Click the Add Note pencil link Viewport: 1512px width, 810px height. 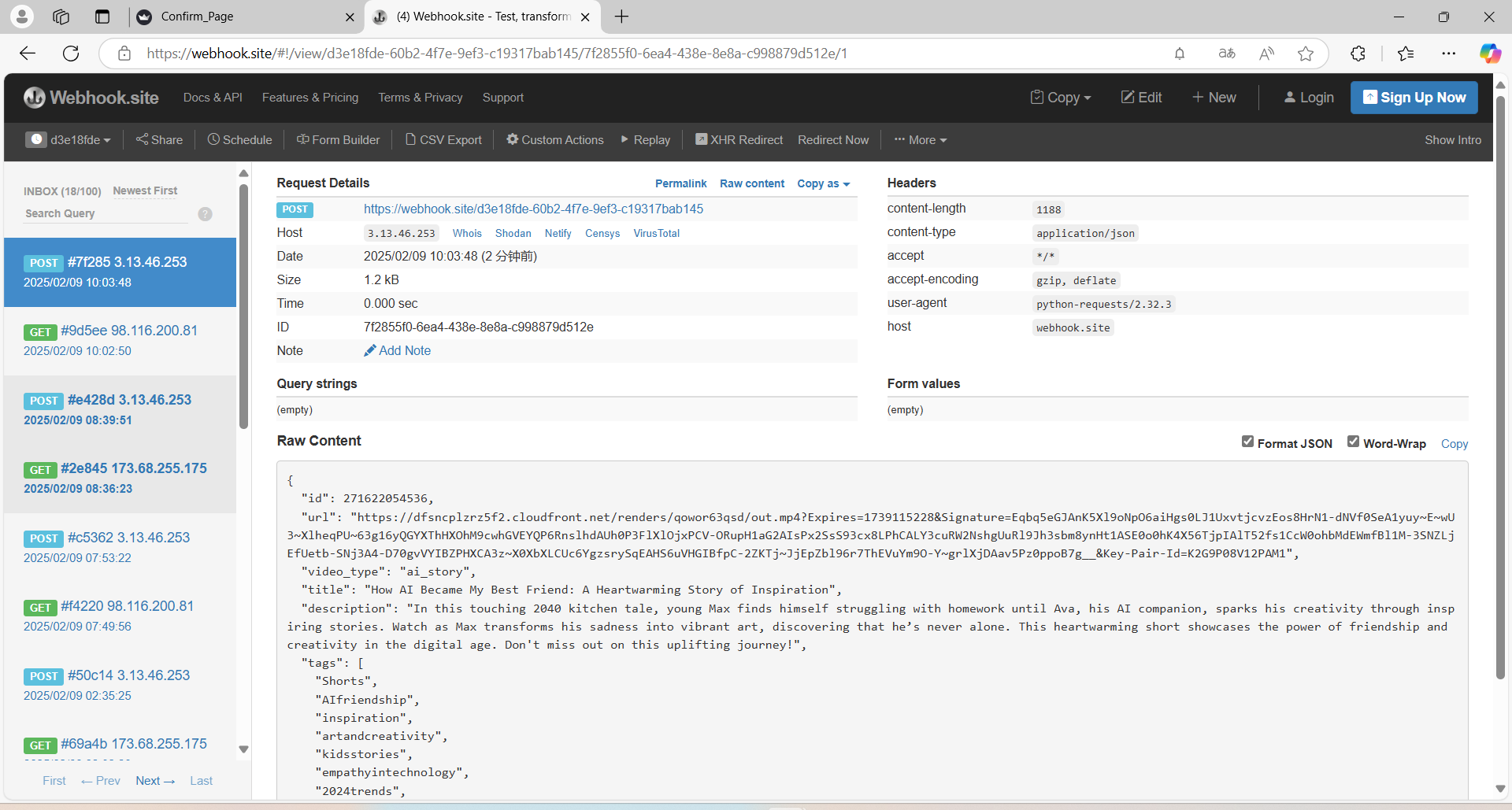397,350
